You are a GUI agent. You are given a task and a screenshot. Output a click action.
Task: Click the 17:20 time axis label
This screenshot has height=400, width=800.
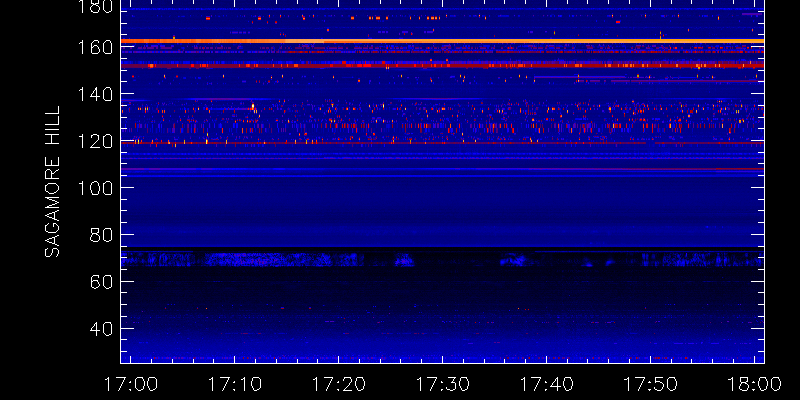(x=338, y=384)
